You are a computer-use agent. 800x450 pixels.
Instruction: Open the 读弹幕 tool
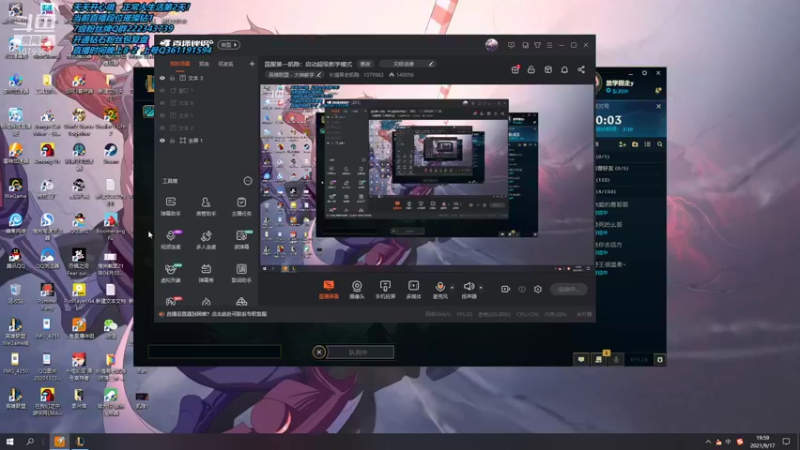click(241, 239)
